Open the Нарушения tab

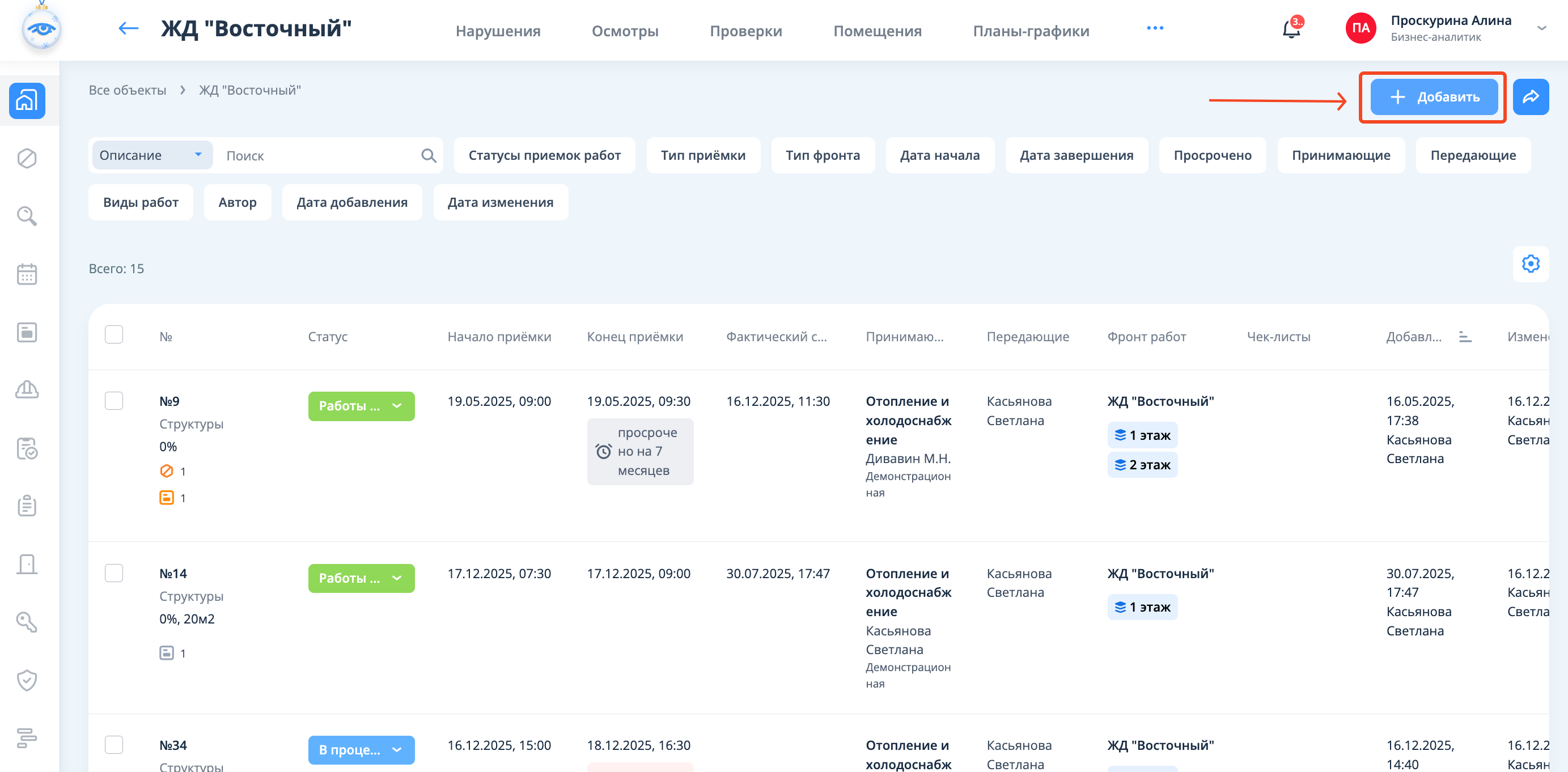(497, 31)
